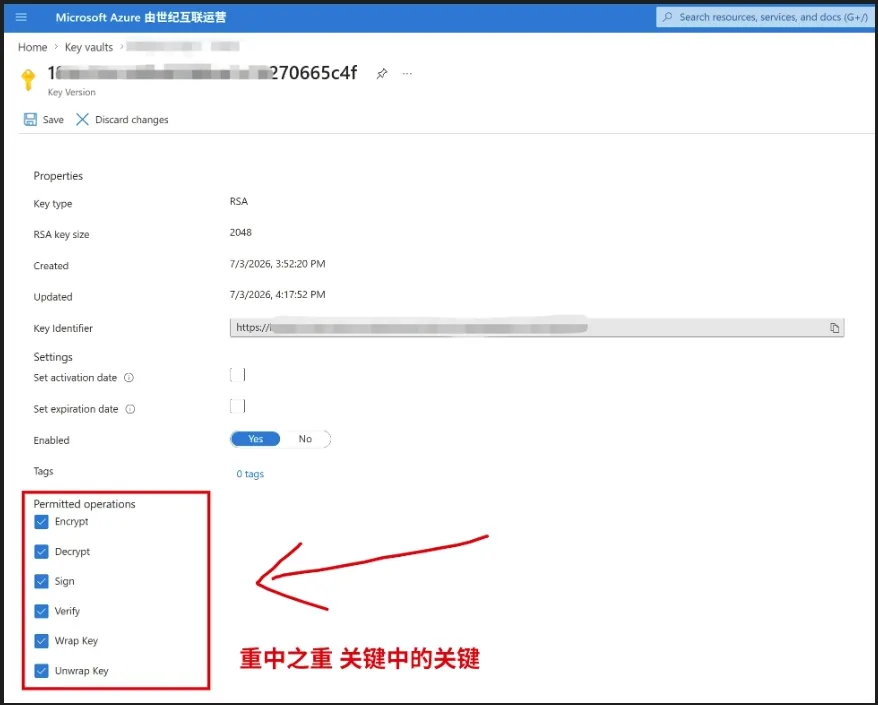The image size is (878, 705).
Task: Uncheck the Verify operation
Action: tap(41, 611)
